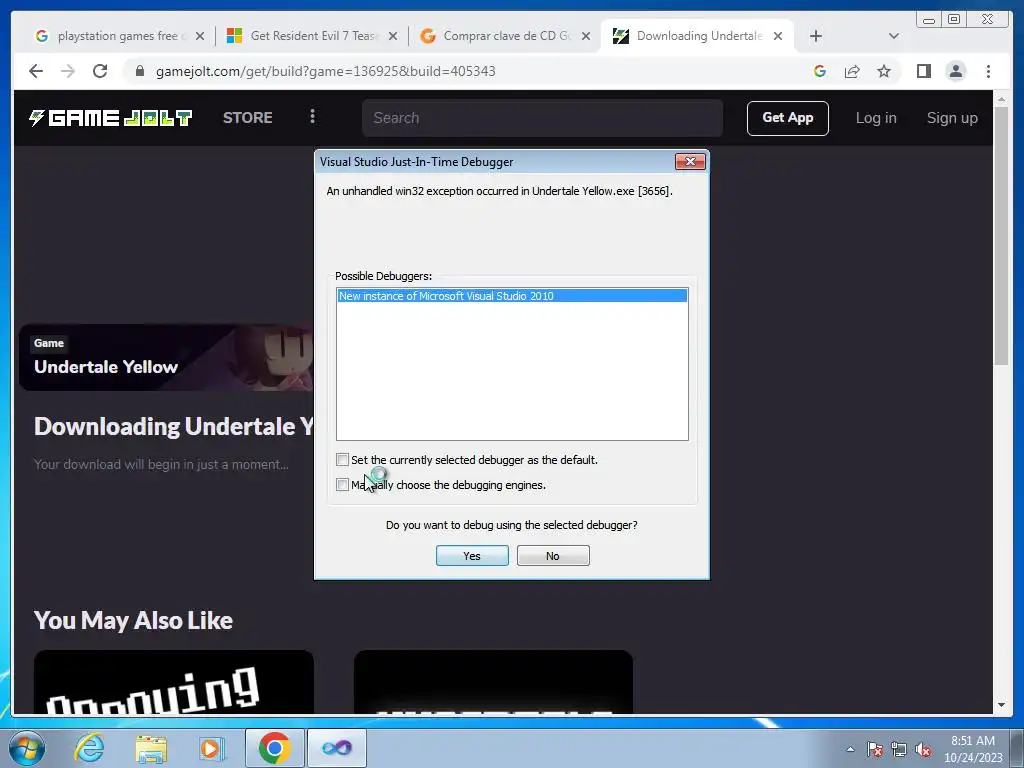Open the Windows Start menu
Image resolution: width=1024 pixels, height=768 pixels.
[x=27, y=748]
